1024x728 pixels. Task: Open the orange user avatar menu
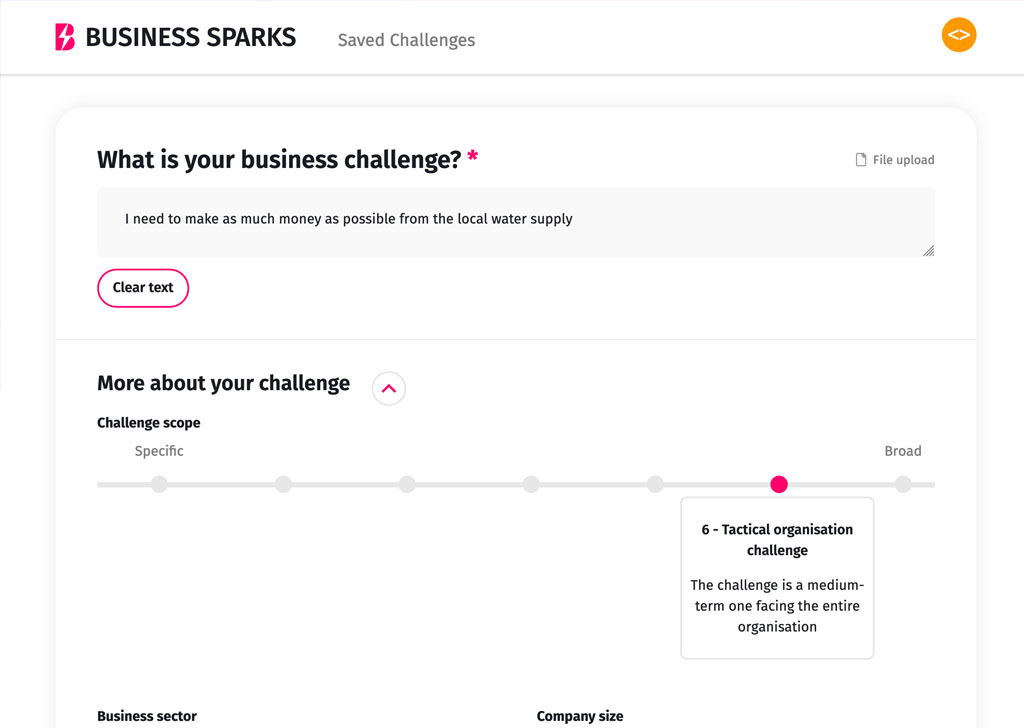[x=959, y=35]
